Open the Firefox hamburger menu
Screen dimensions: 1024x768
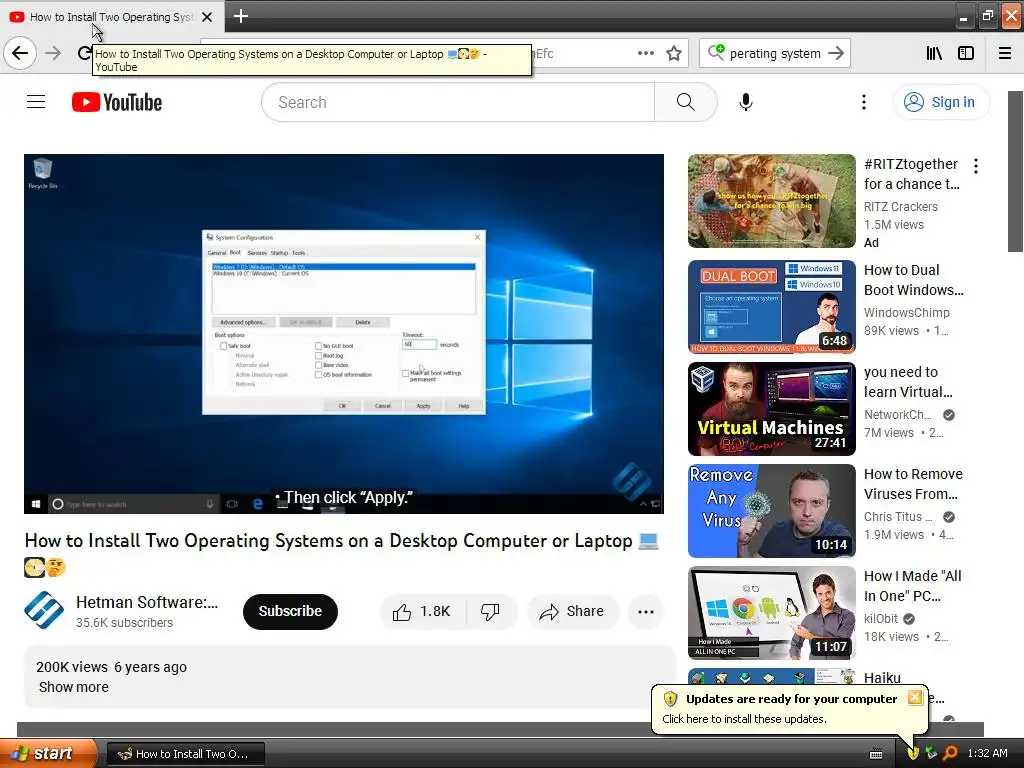tap(1005, 53)
